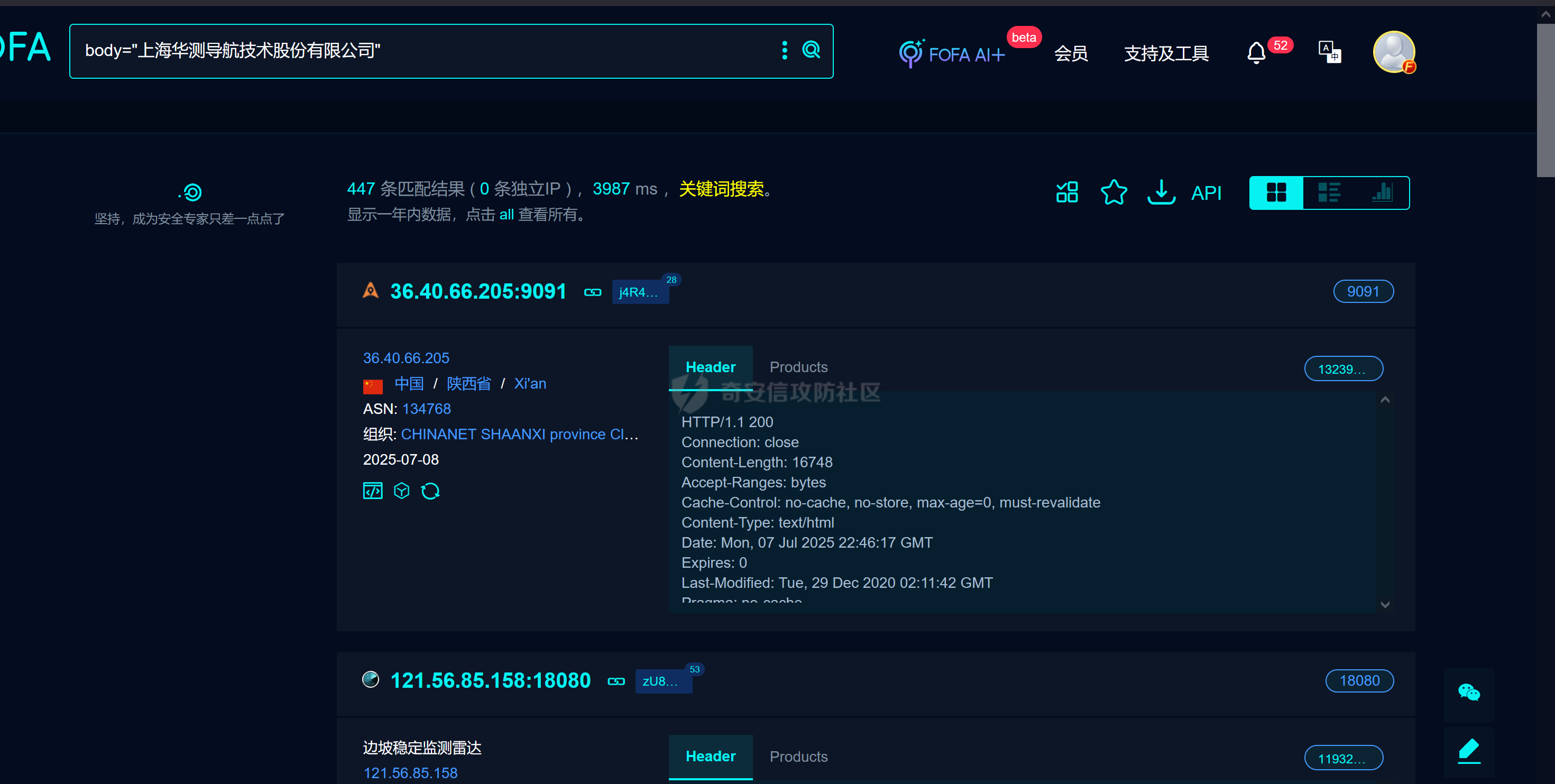Click the 关键词搜索 keyword search link
The height and width of the screenshot is (784, 1555).
pos(721,189)
